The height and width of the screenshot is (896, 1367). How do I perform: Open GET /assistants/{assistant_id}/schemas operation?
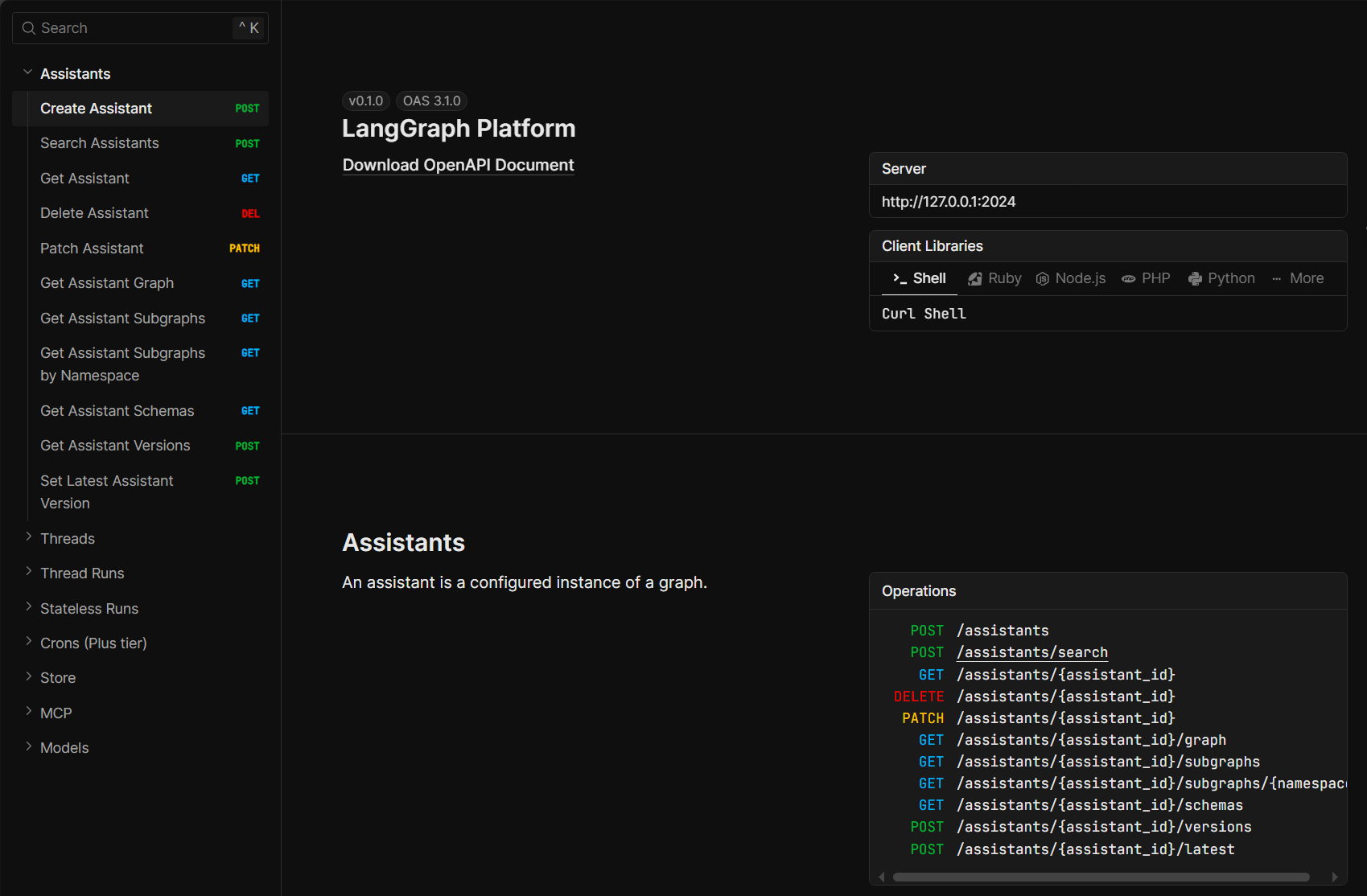coord(1081,805)
